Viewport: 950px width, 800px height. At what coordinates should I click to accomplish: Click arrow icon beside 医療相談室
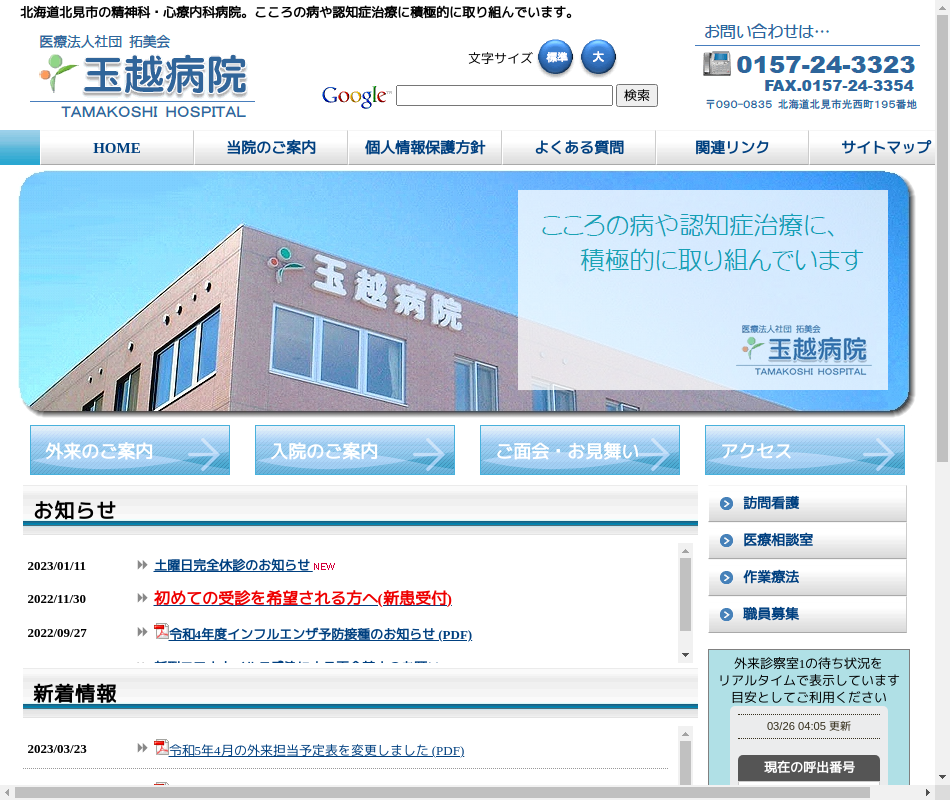click(x=726, y=541)
